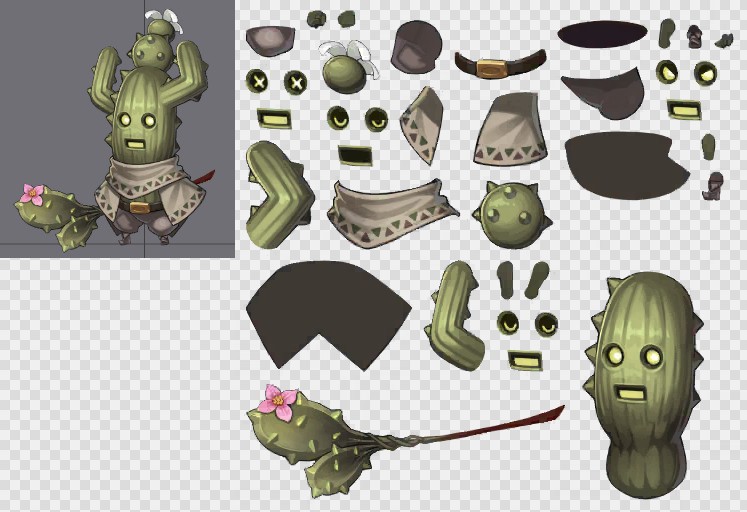Select the left X-shaped eye sprite
Screen dimensions: 747x512
(259, 82)
